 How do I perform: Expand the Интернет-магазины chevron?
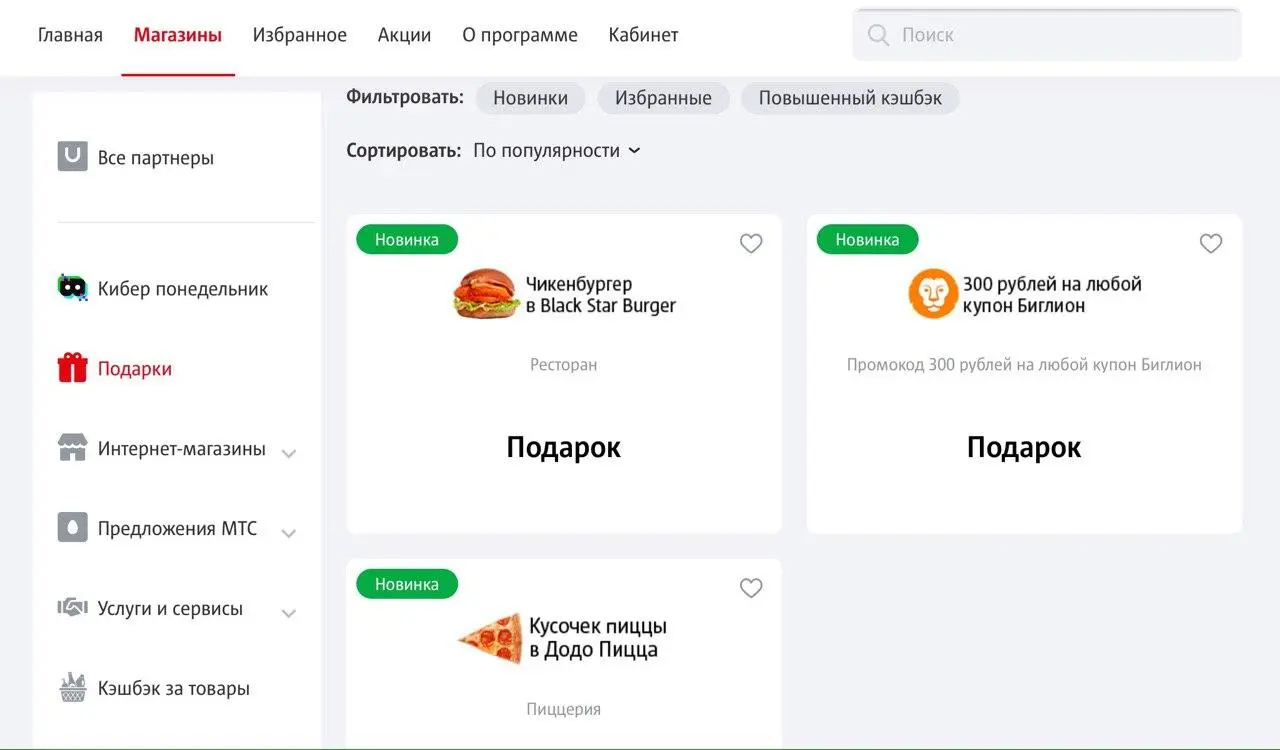(x=289, y=453)
